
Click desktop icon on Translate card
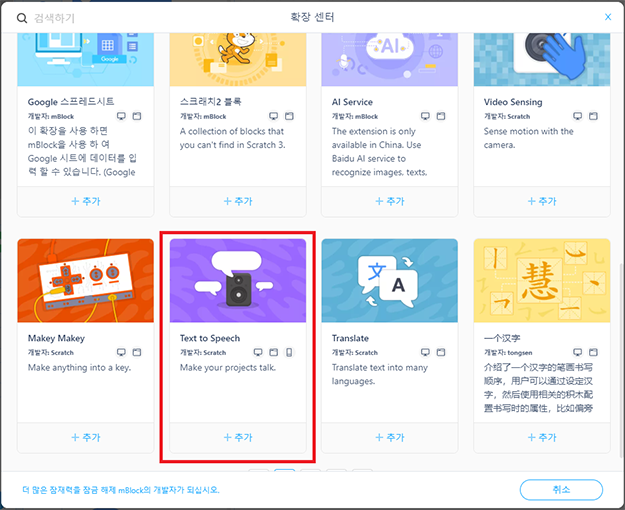(425, 352)
